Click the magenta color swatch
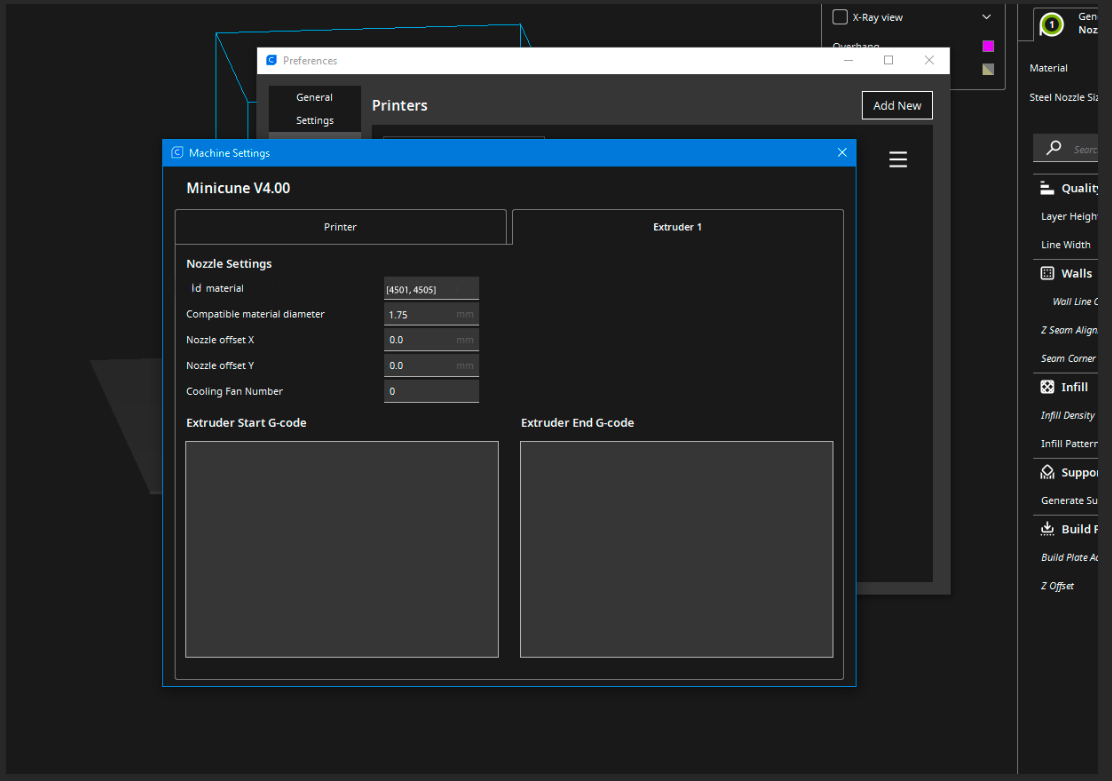 (988, 46)
